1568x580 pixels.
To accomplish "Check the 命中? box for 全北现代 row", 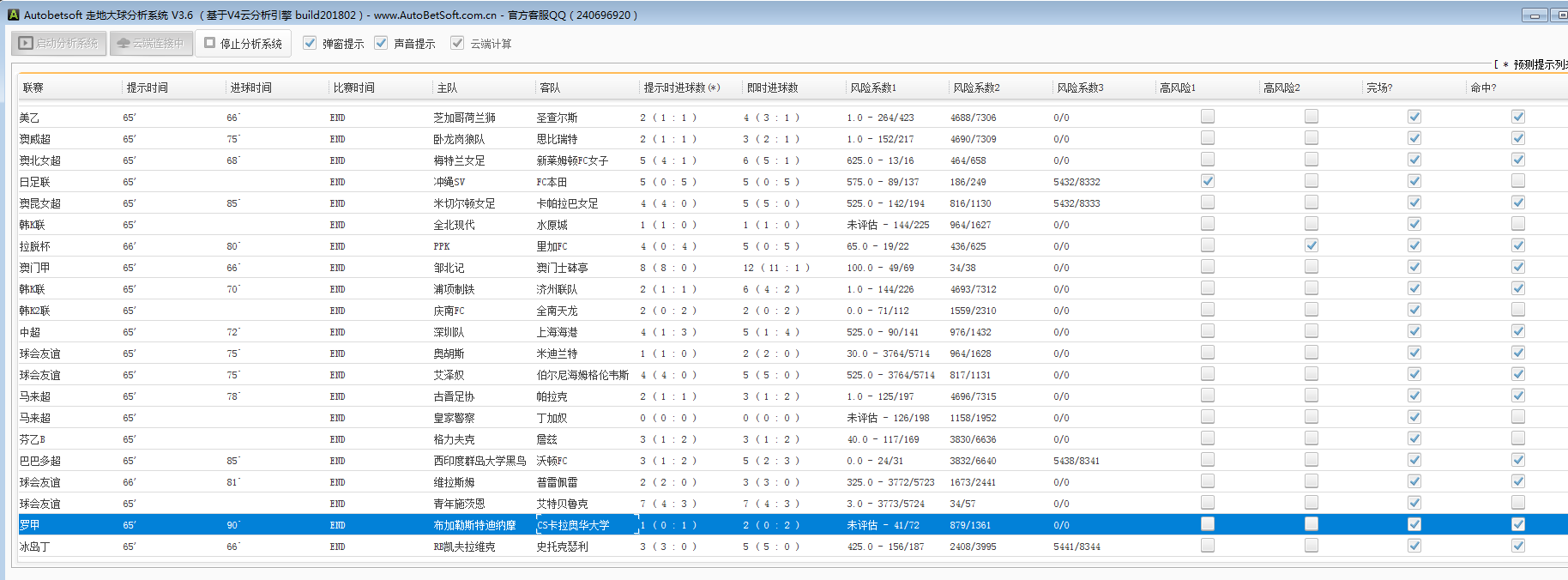I will [x=1518, y=224].
